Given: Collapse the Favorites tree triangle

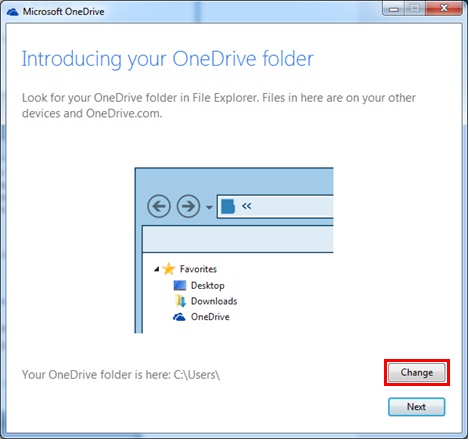Looking at the screenshot, I should coord(156,269).
